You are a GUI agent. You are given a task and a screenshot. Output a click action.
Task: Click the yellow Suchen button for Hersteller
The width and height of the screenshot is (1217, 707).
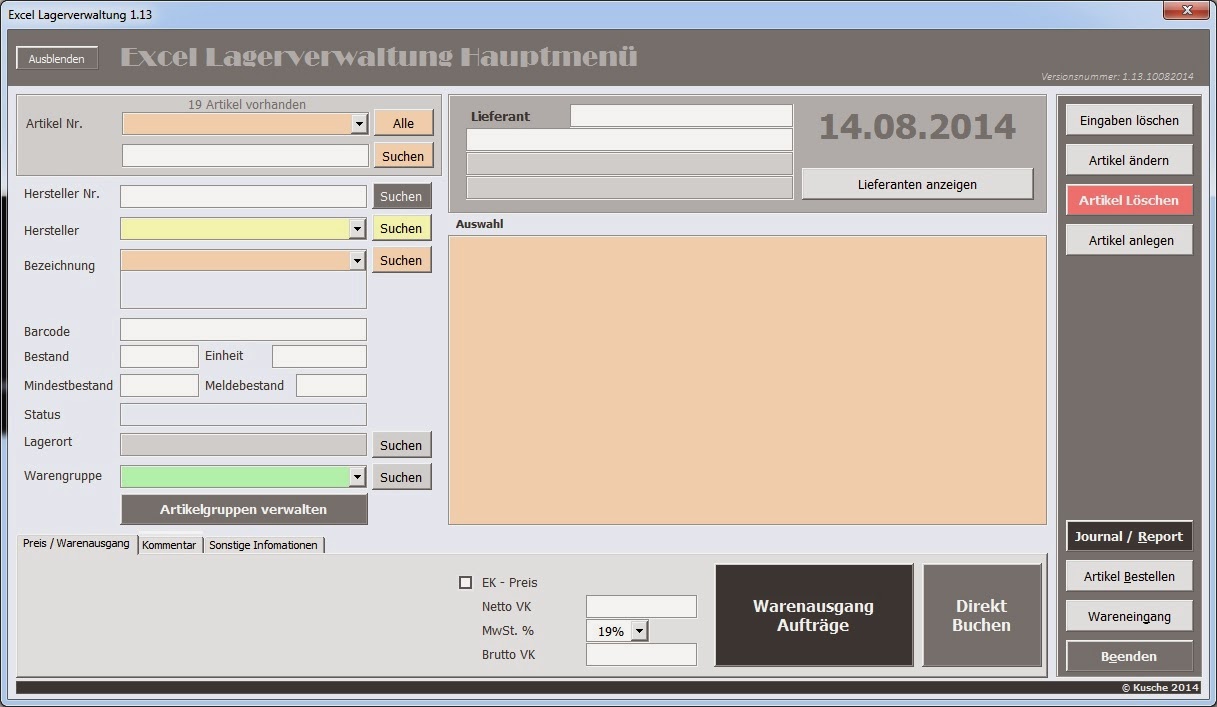[x=401, y=228]
